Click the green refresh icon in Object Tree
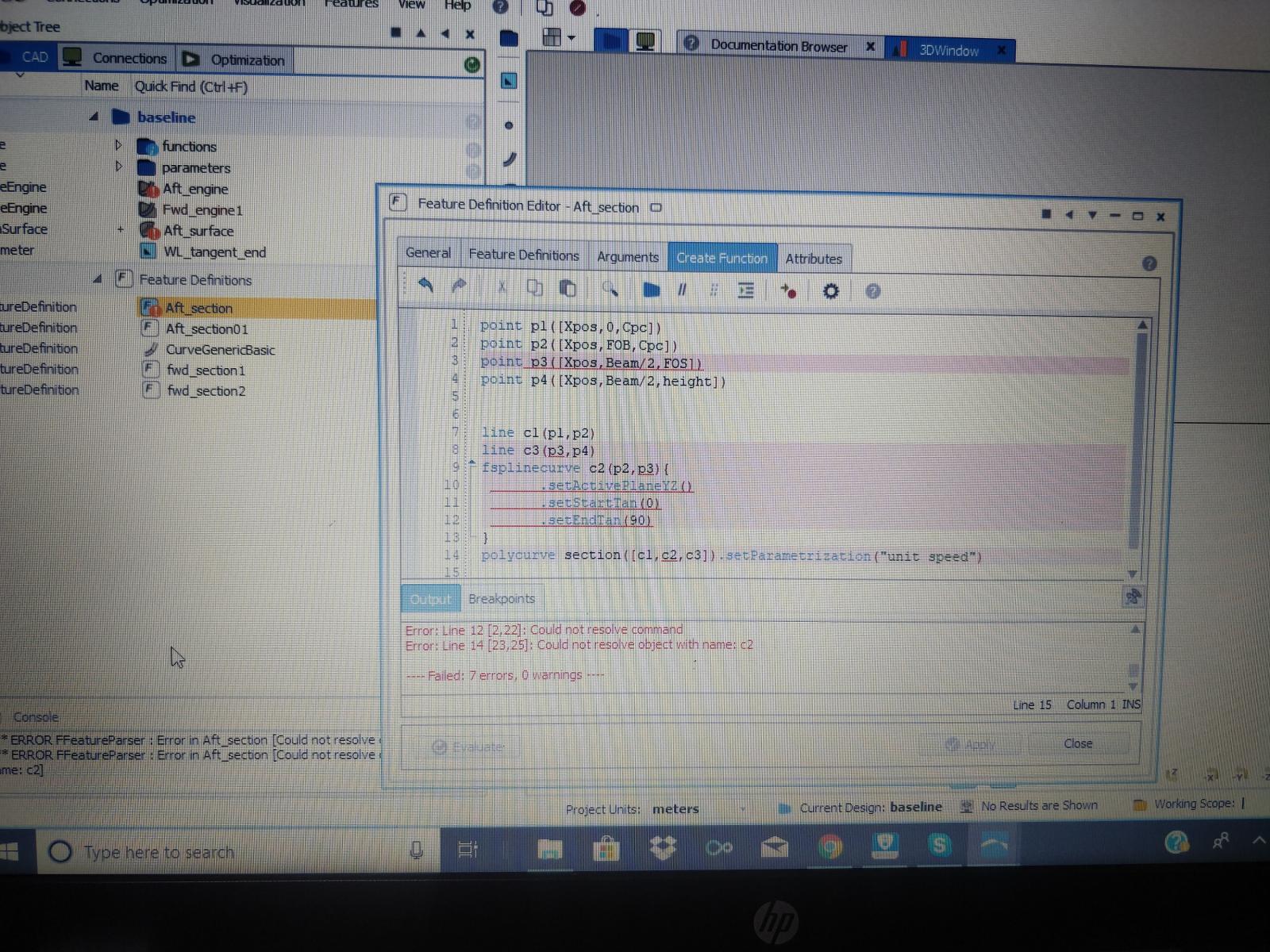 471,65
